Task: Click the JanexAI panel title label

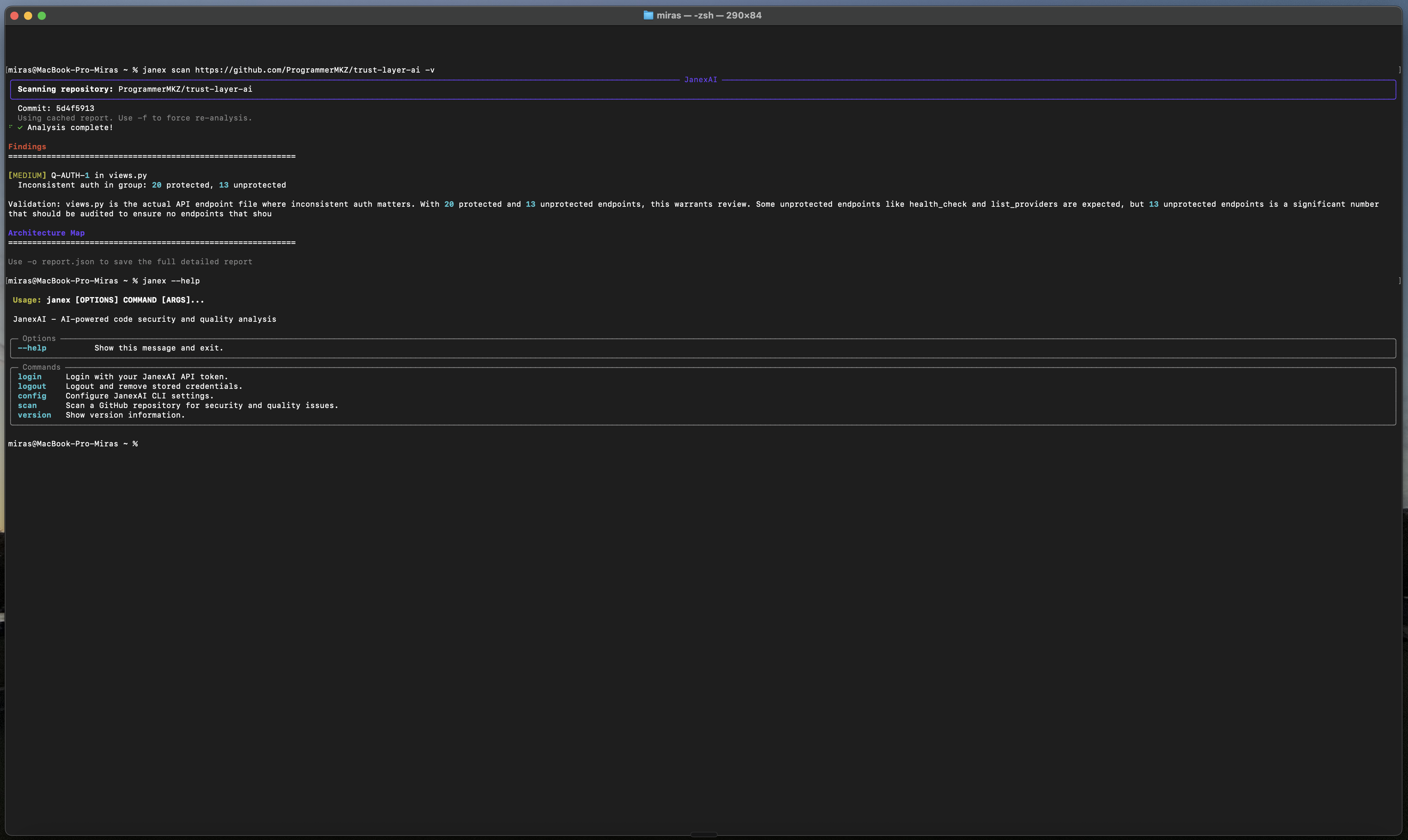Action: [700, 80]
